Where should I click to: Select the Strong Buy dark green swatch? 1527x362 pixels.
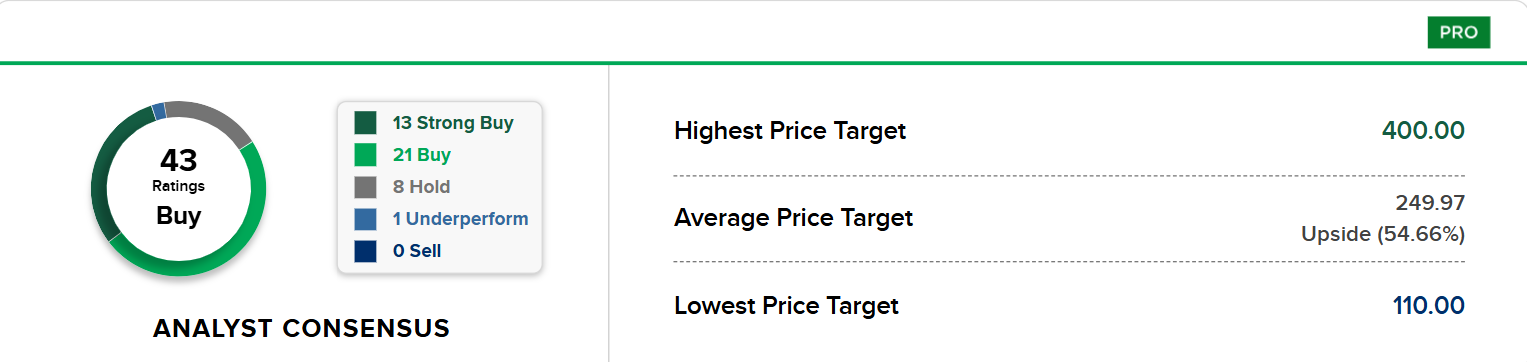tap(365, 123)
